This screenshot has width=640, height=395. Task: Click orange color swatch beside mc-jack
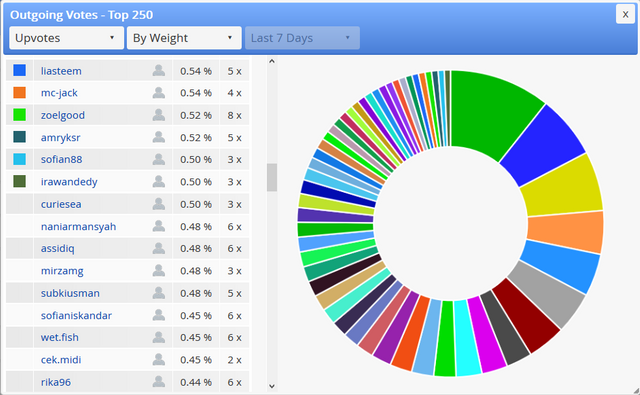tap(20, 92)
